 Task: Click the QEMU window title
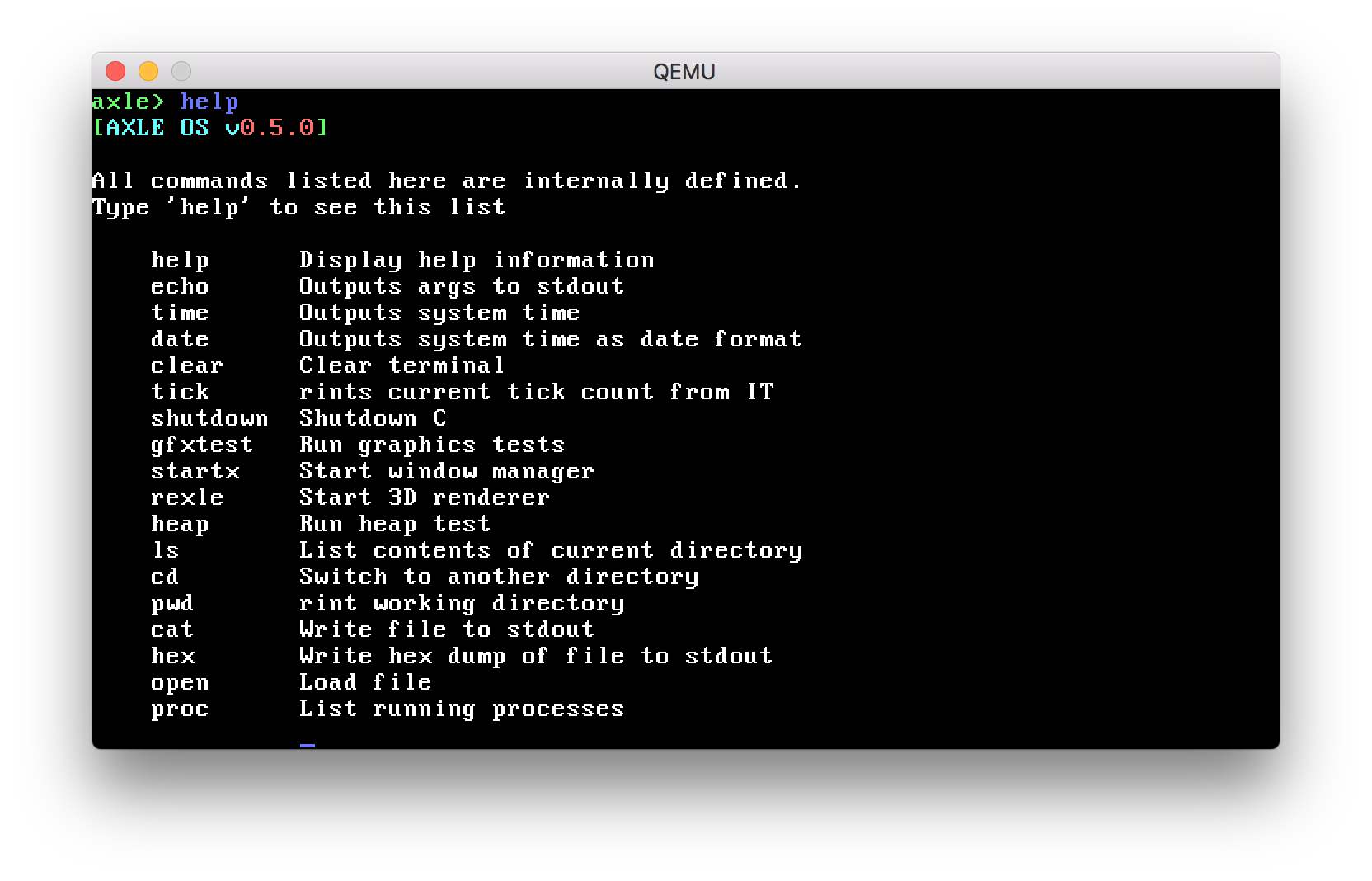[684, 72]
